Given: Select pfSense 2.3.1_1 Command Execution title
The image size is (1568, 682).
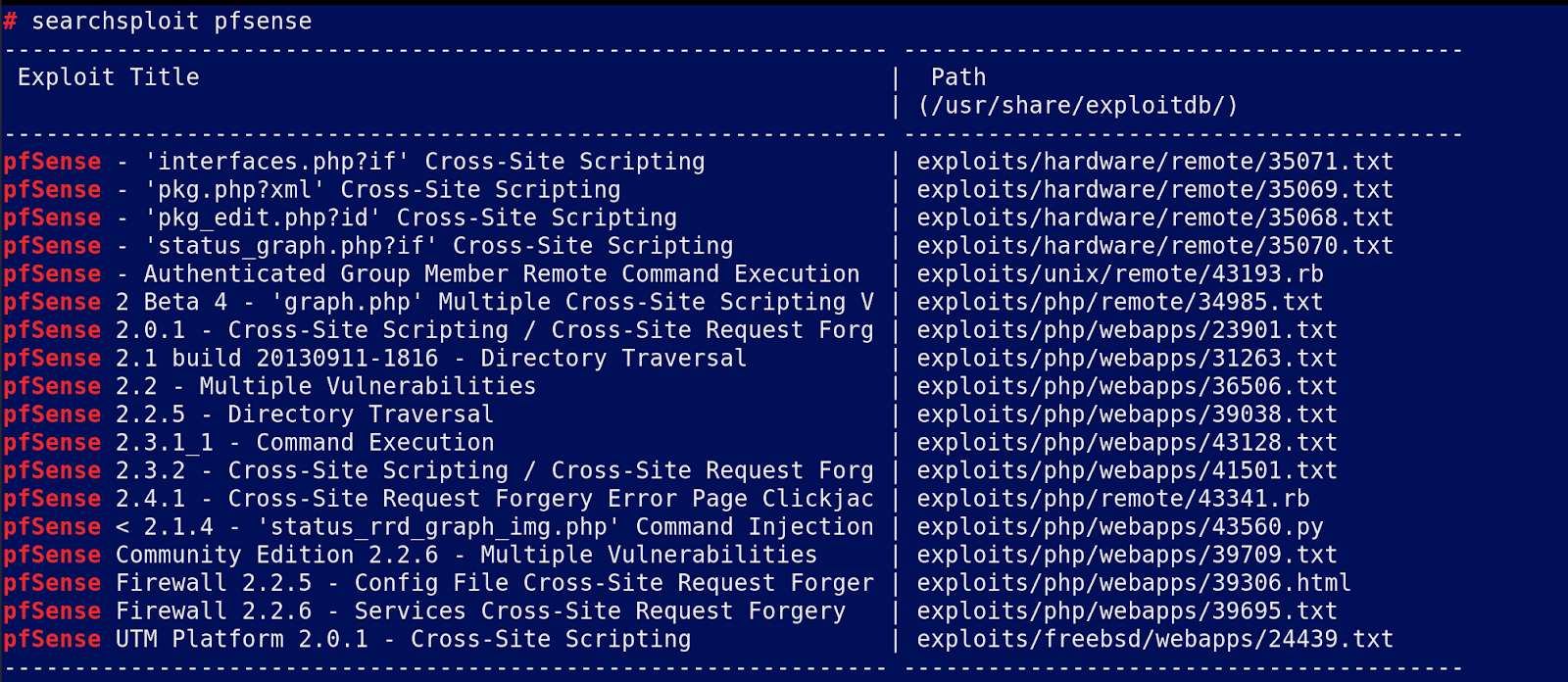Looking at the screenshot, I should coord(249,443).
